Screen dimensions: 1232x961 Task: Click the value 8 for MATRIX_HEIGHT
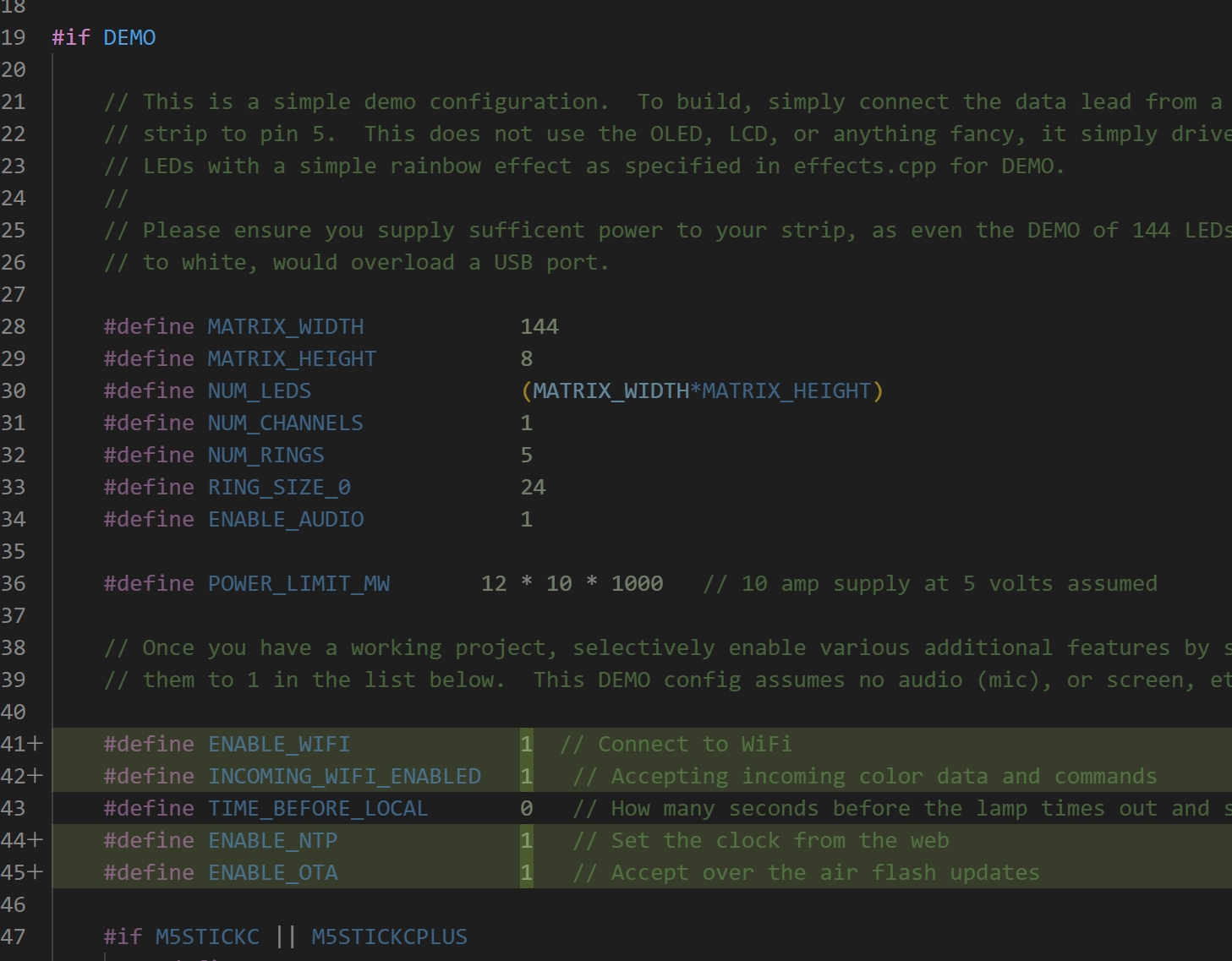point(527,359)
